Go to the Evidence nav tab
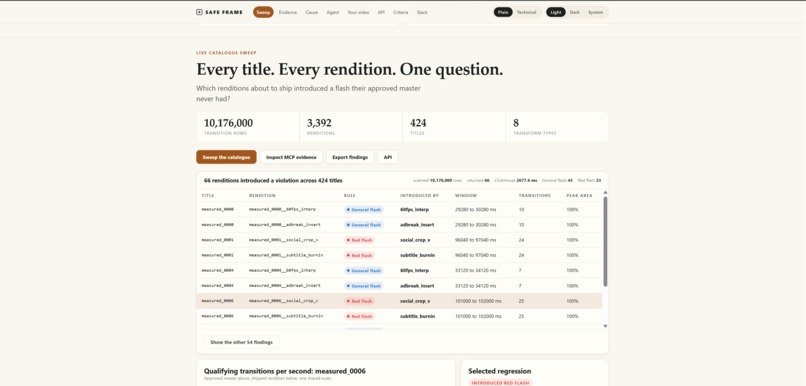This screenshot has width=806, height=386. (288, 12)
